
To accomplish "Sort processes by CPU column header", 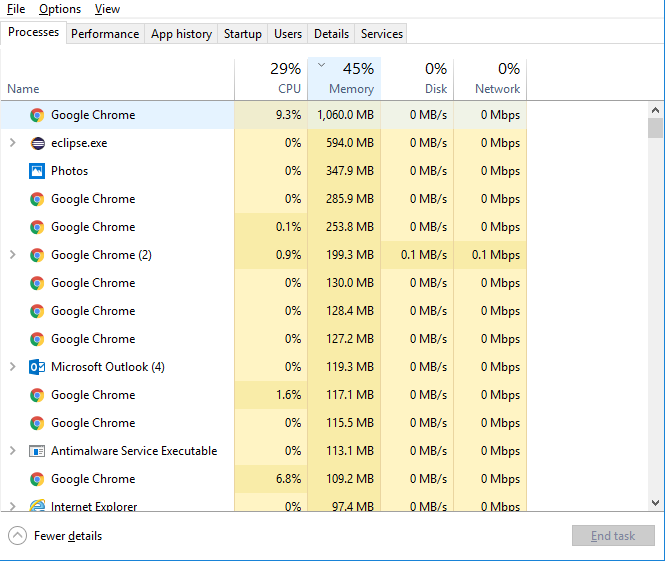I will (270, 79).
